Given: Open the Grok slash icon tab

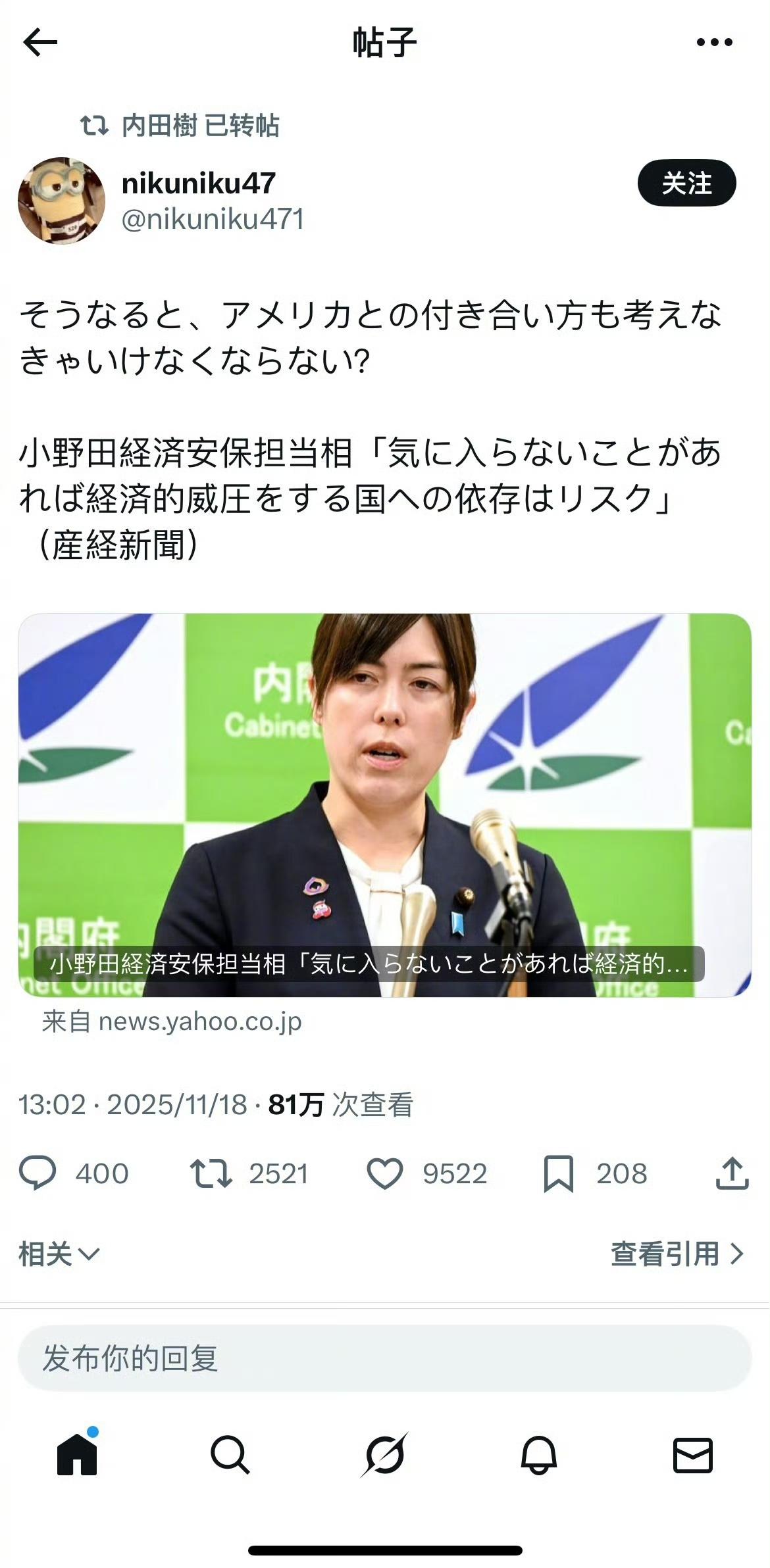Looking at the screenshot, I should pos(385,1454).
